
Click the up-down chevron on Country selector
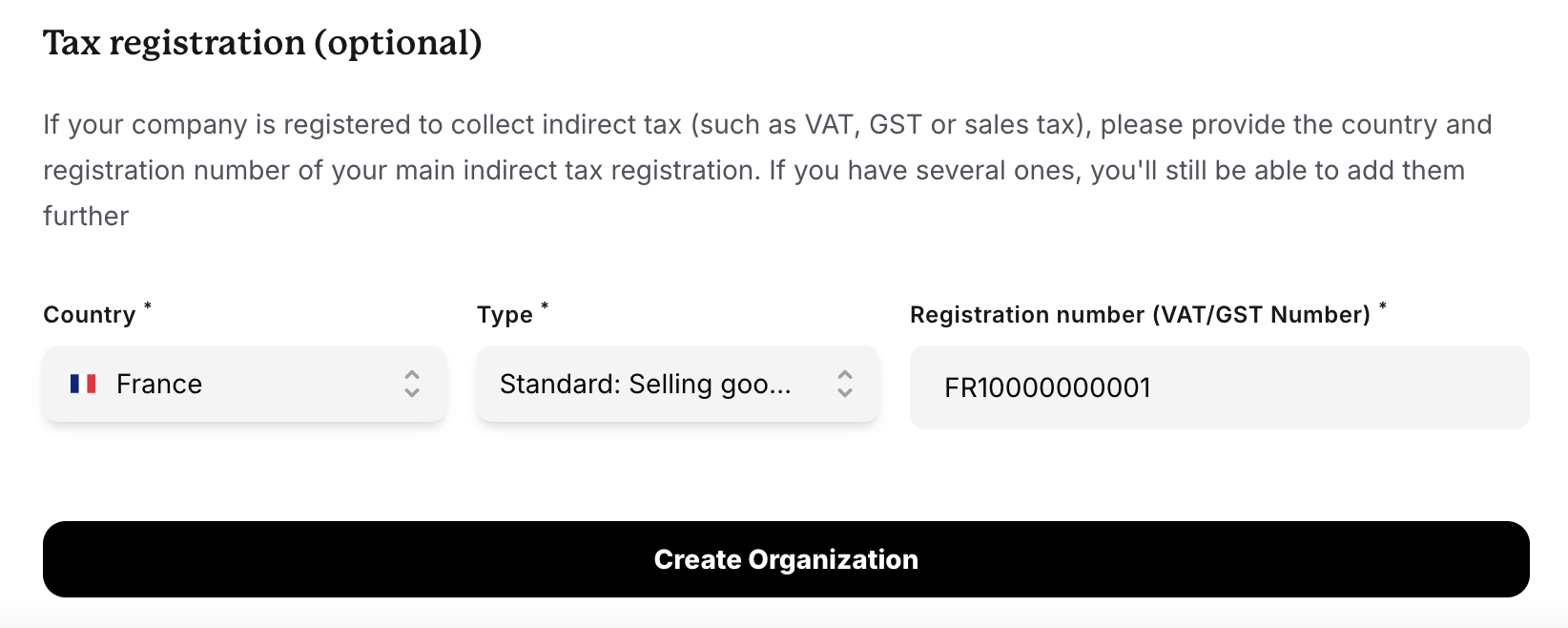point(410,384)
